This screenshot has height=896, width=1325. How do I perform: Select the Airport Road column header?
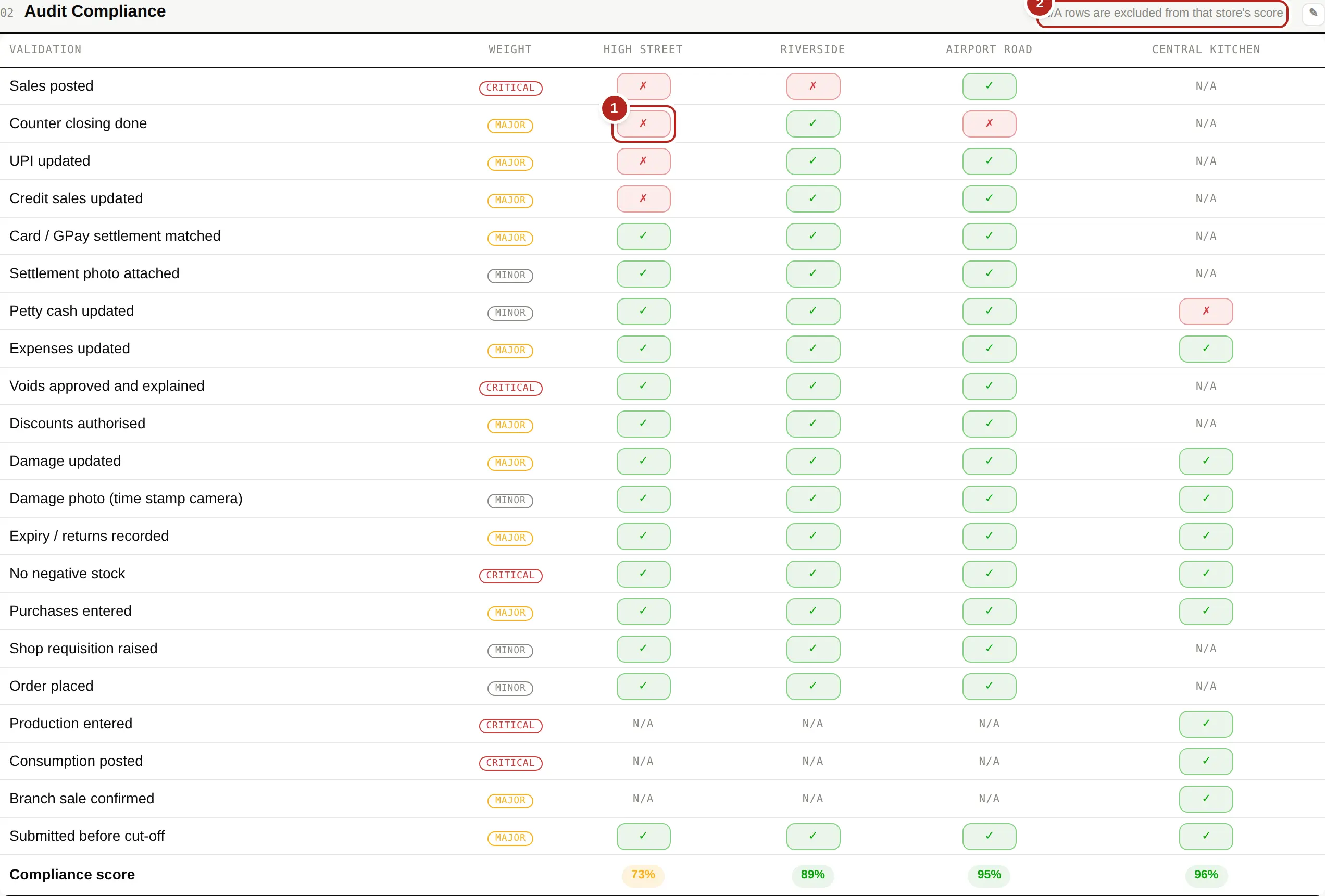click(x=989, y=49)
